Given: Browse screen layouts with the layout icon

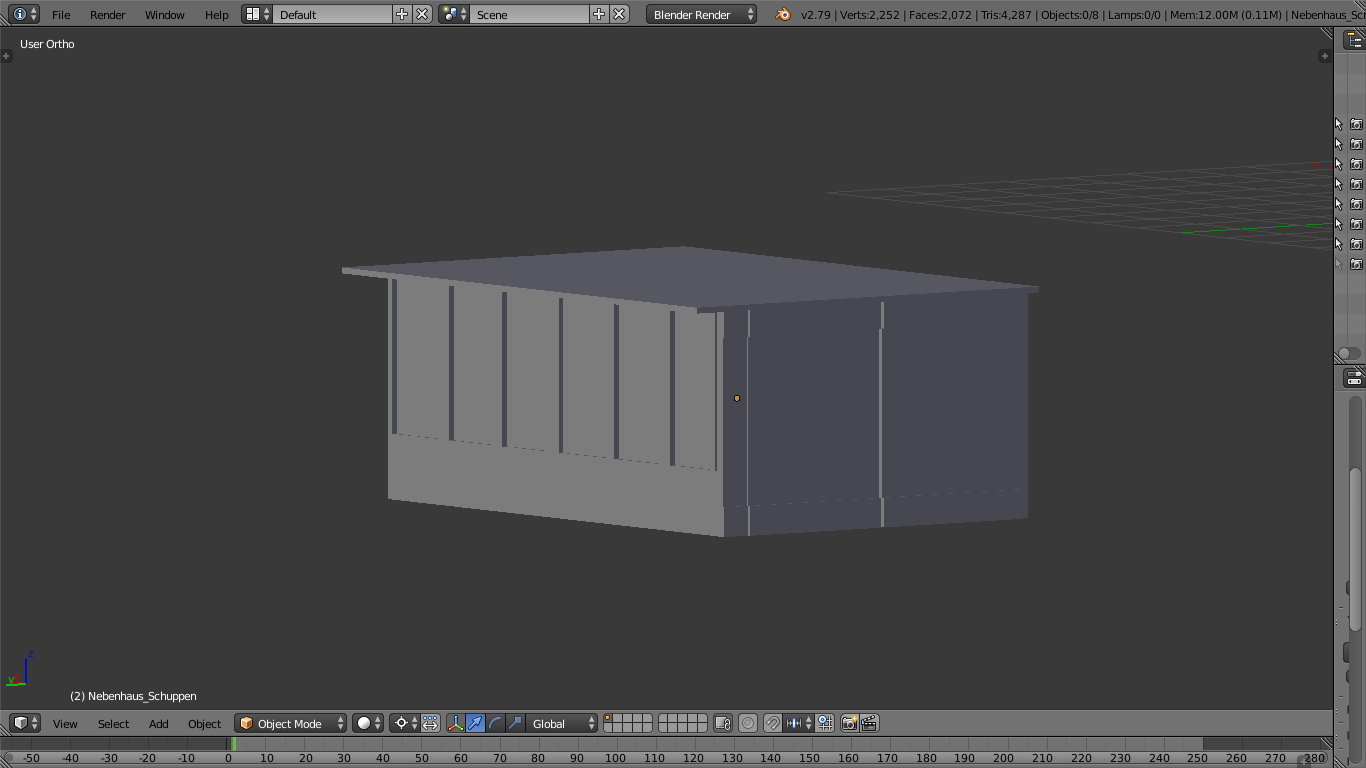Looking at the screenshot, I should pos(257,14).
